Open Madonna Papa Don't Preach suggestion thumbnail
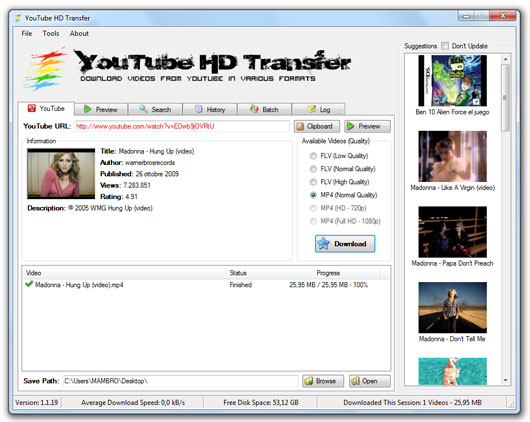This screenshot has width=530, height=422. (452, 232)
